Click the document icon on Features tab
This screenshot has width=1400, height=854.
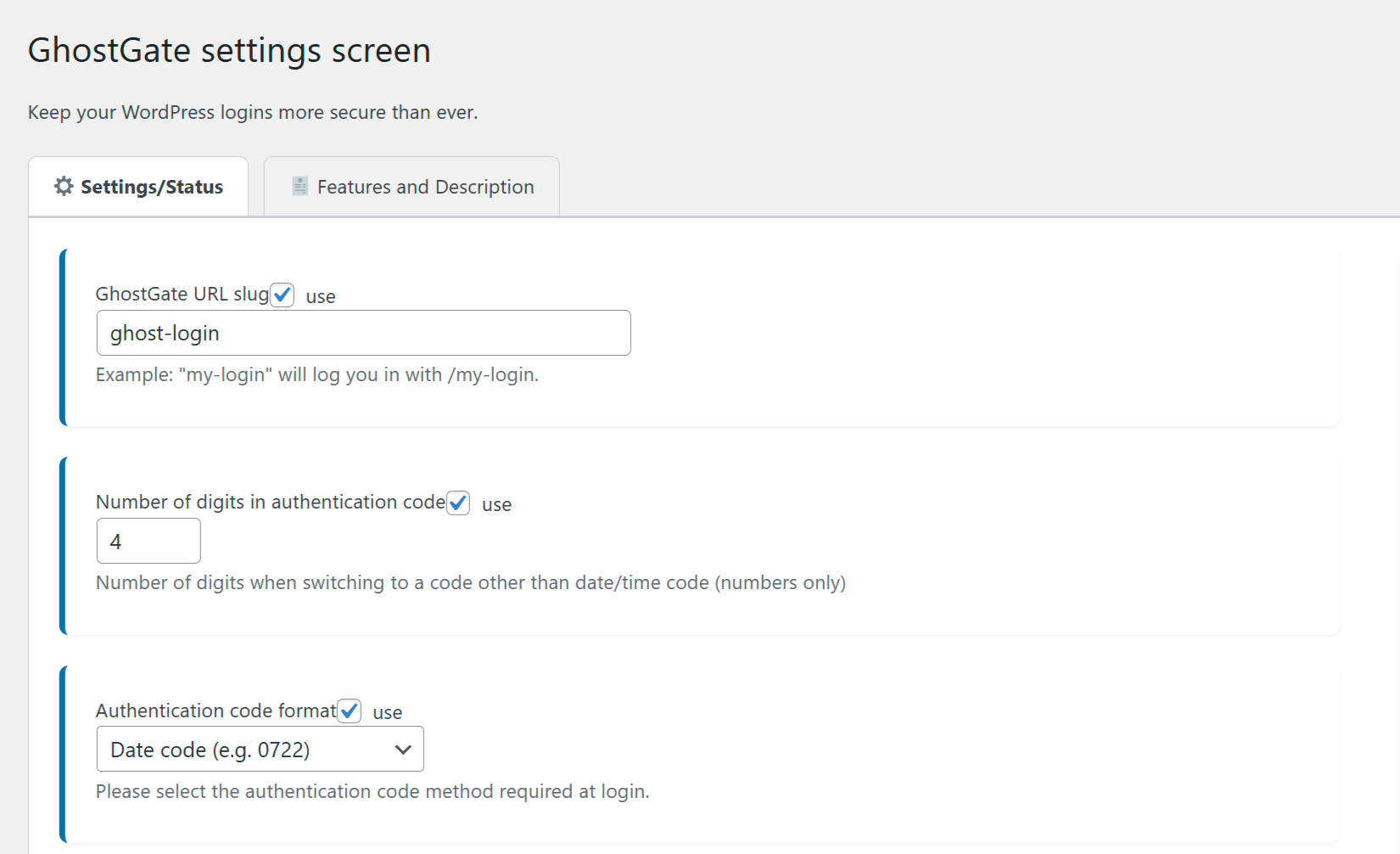(300, 186)
